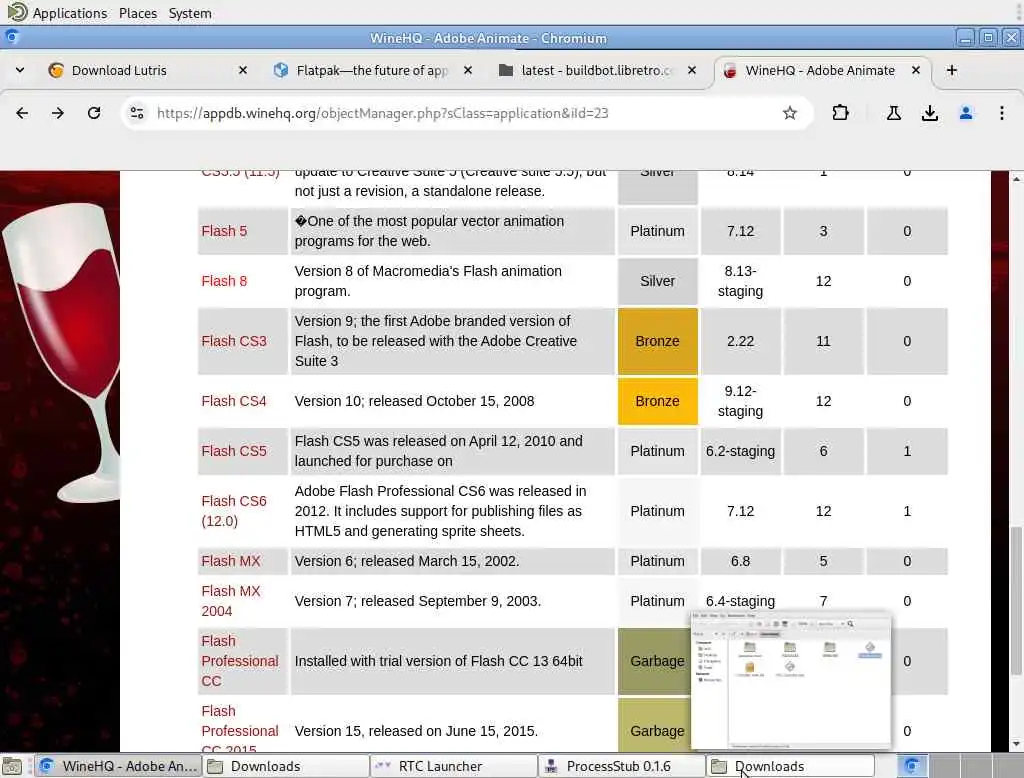Open the Applications menu
The image size is (1024, 778).
(x=69, y=13)
